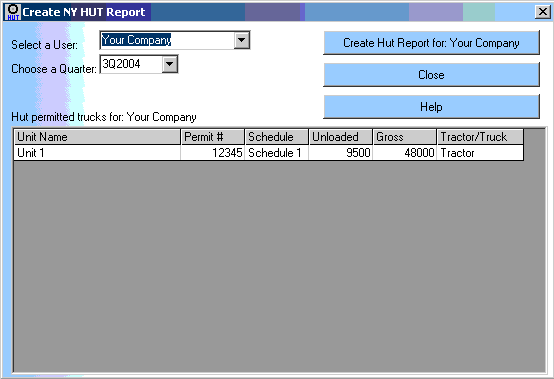Image resolution: width=554 pixels, height=379 pixels.
Task: Select the gross weight 48000 cell
Action: tap(405, 153)
